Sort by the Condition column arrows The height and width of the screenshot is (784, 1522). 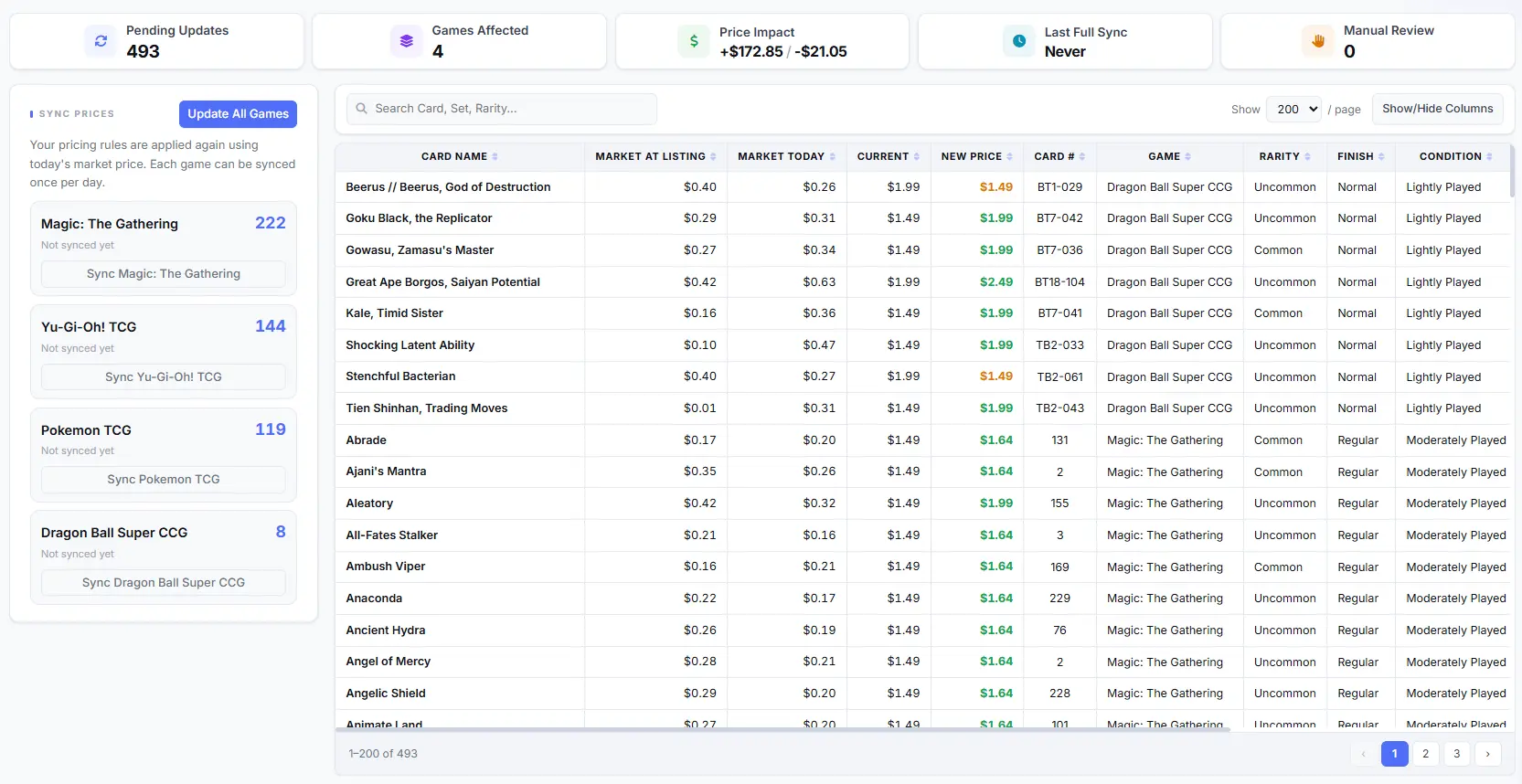[1489, 157]
